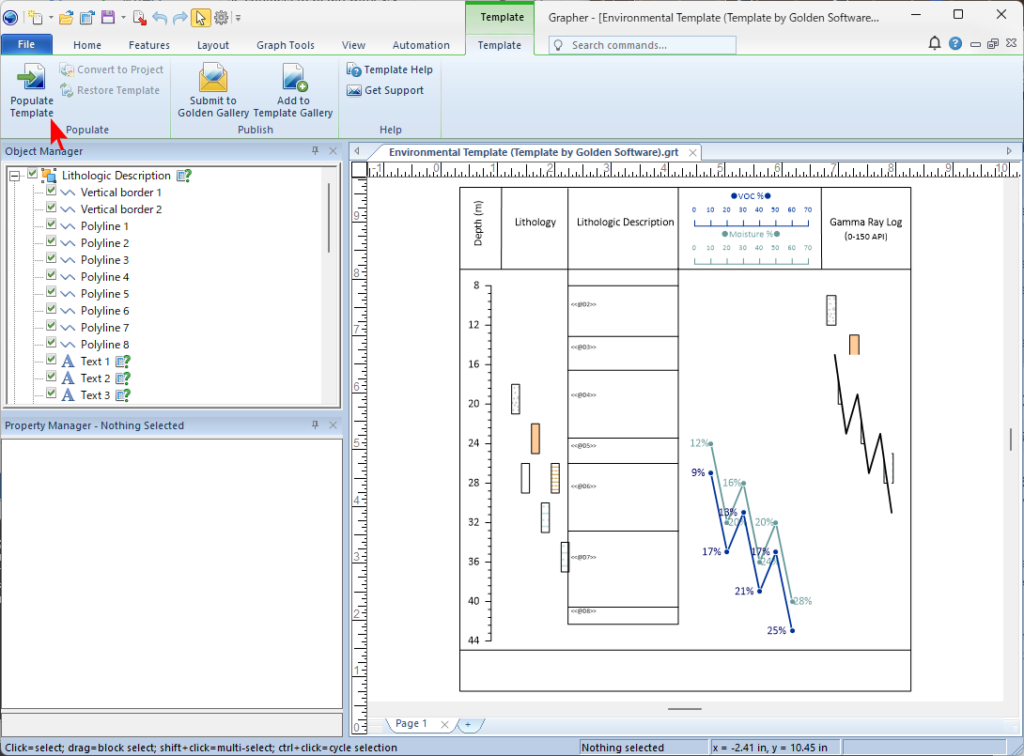1024x756 pixels.
Task: Click Submit to Golden Gallery icon
Action: 213,78
